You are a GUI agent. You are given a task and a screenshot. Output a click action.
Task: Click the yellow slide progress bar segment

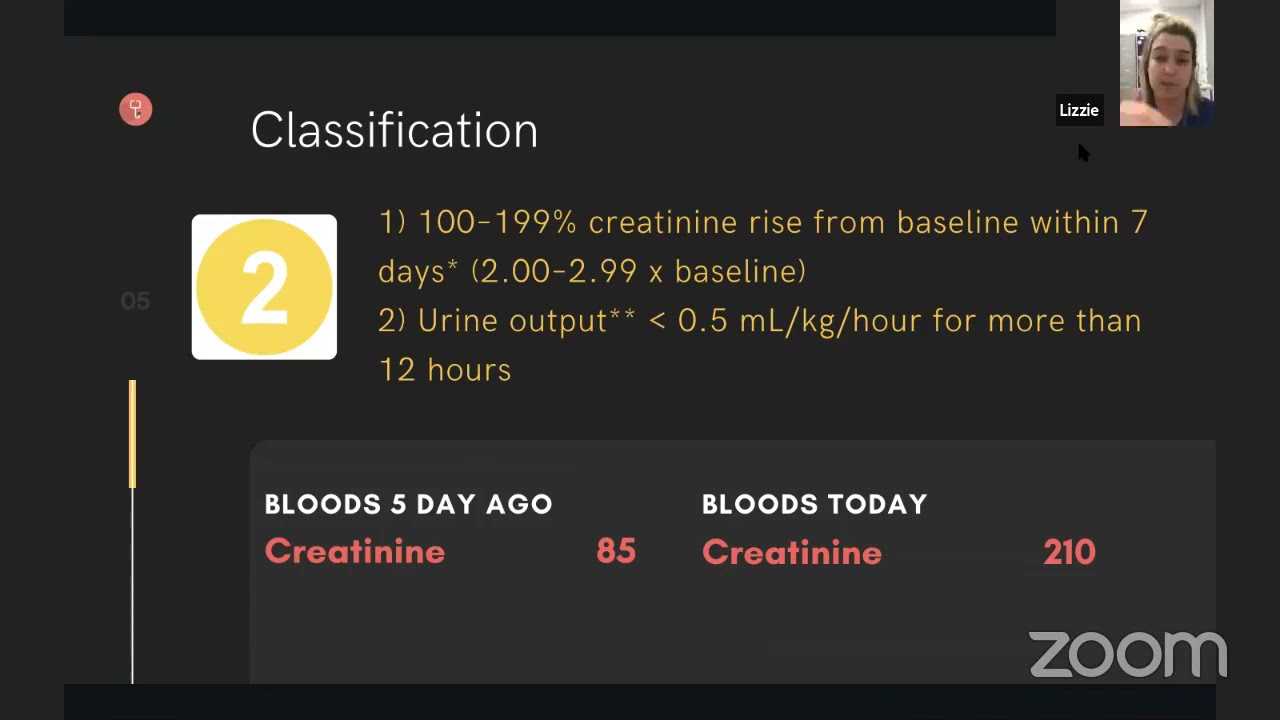point(132,434)
